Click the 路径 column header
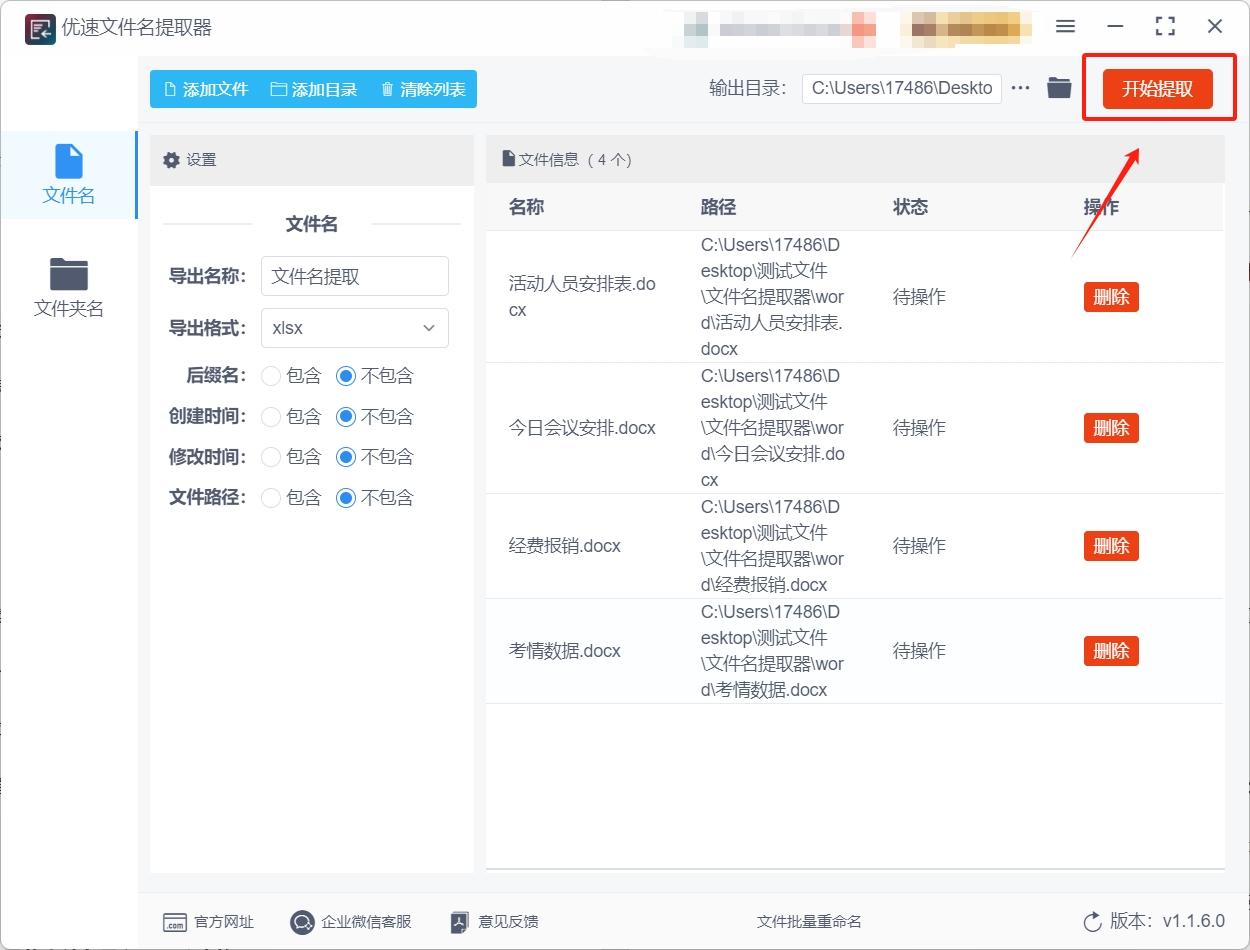The image size is (1250, 950). pos(718,207)
